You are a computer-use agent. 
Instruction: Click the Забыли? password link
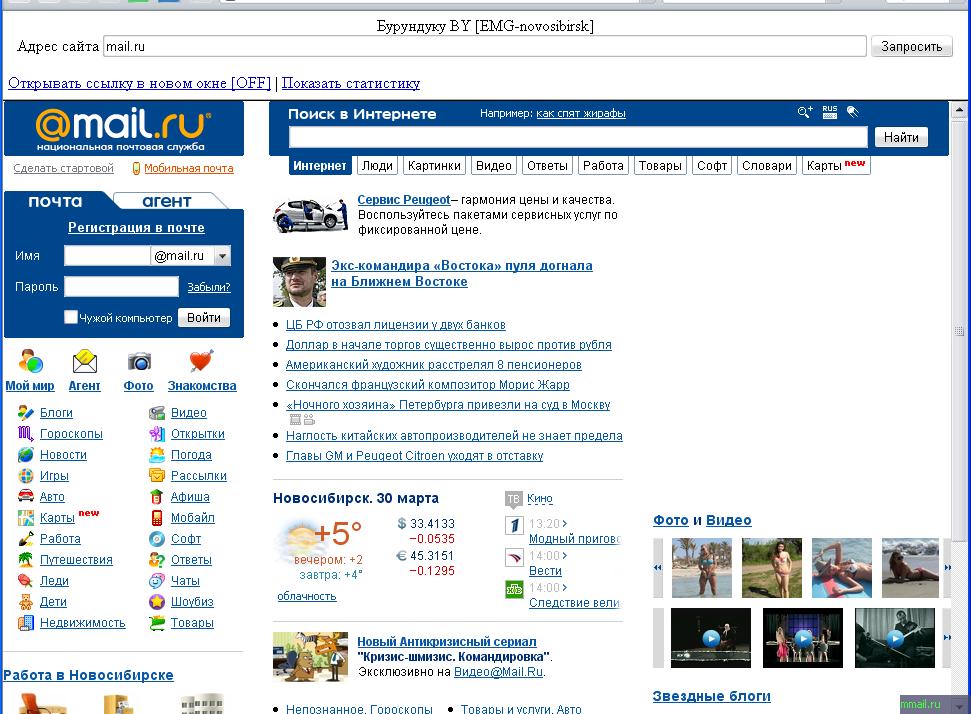209,287
